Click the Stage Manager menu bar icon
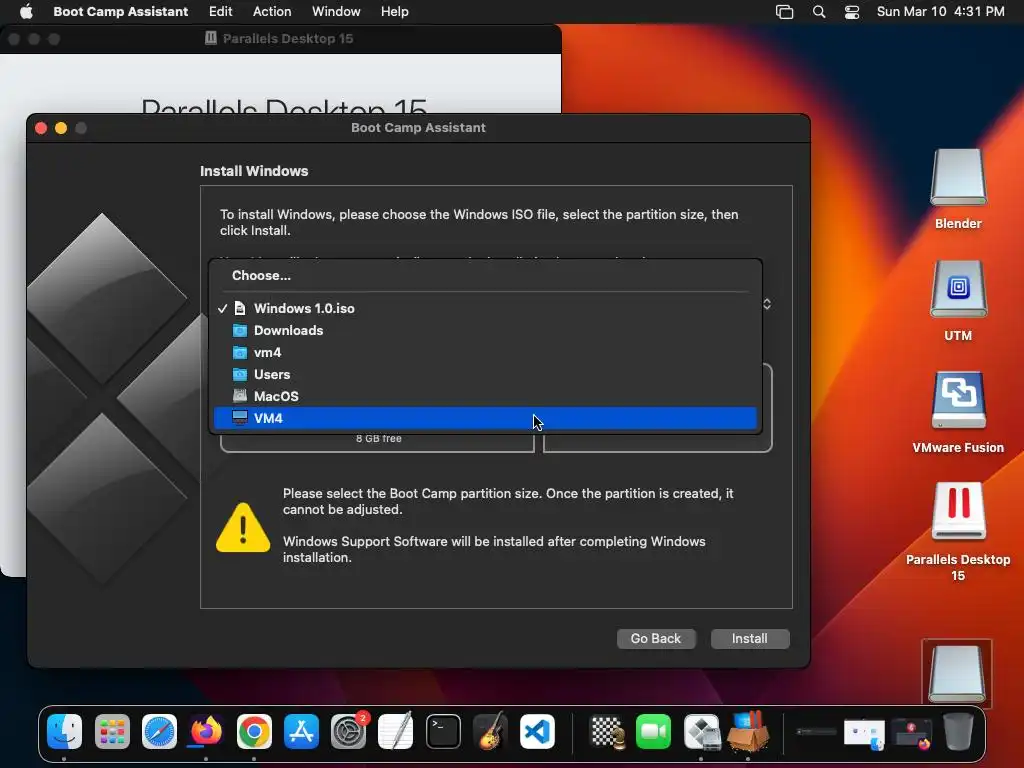This screenshot has height=768, width=1024. [x=784, y=11]
